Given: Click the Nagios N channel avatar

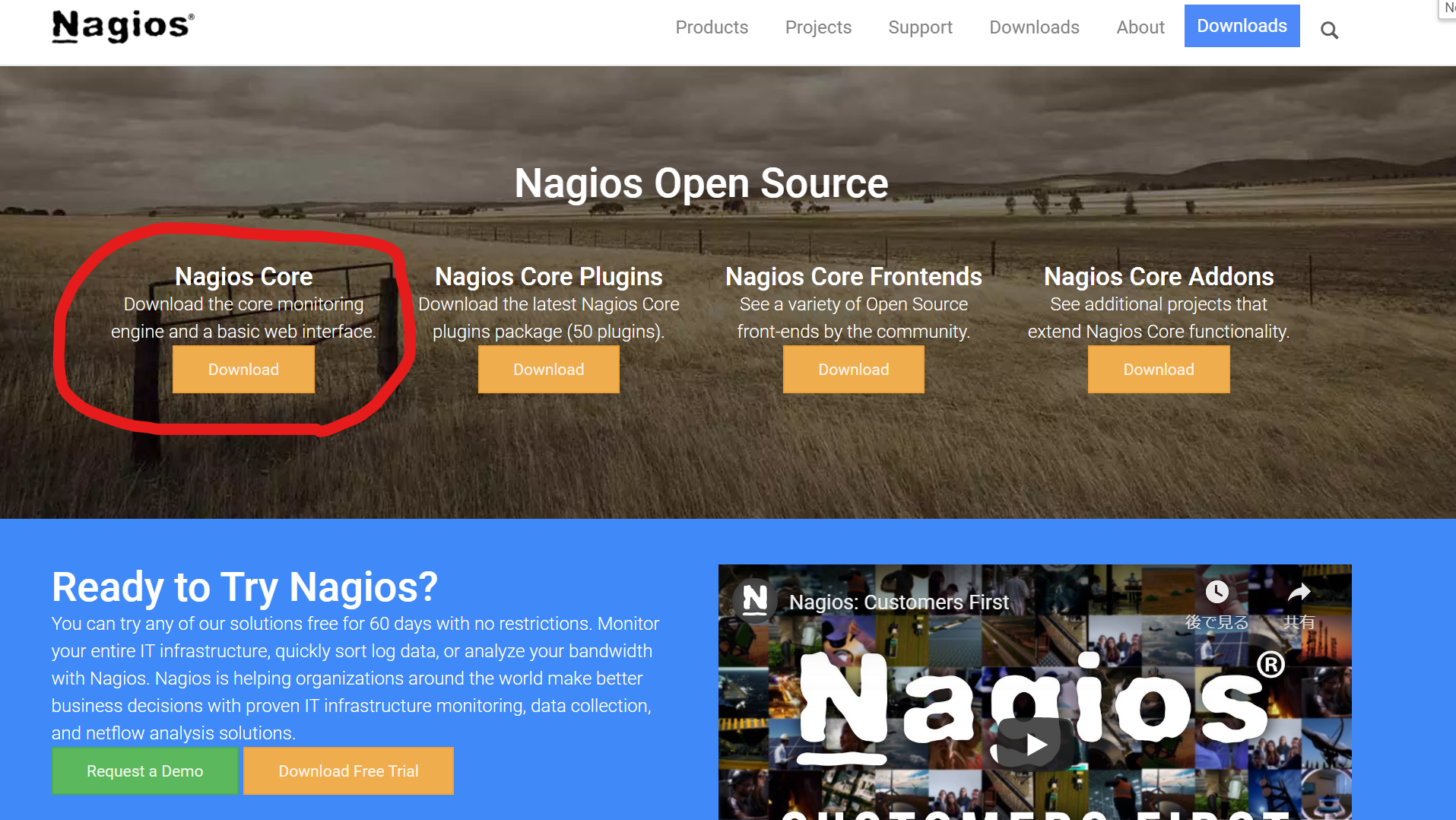Looking at the screenshot, I should pos(755,601).
